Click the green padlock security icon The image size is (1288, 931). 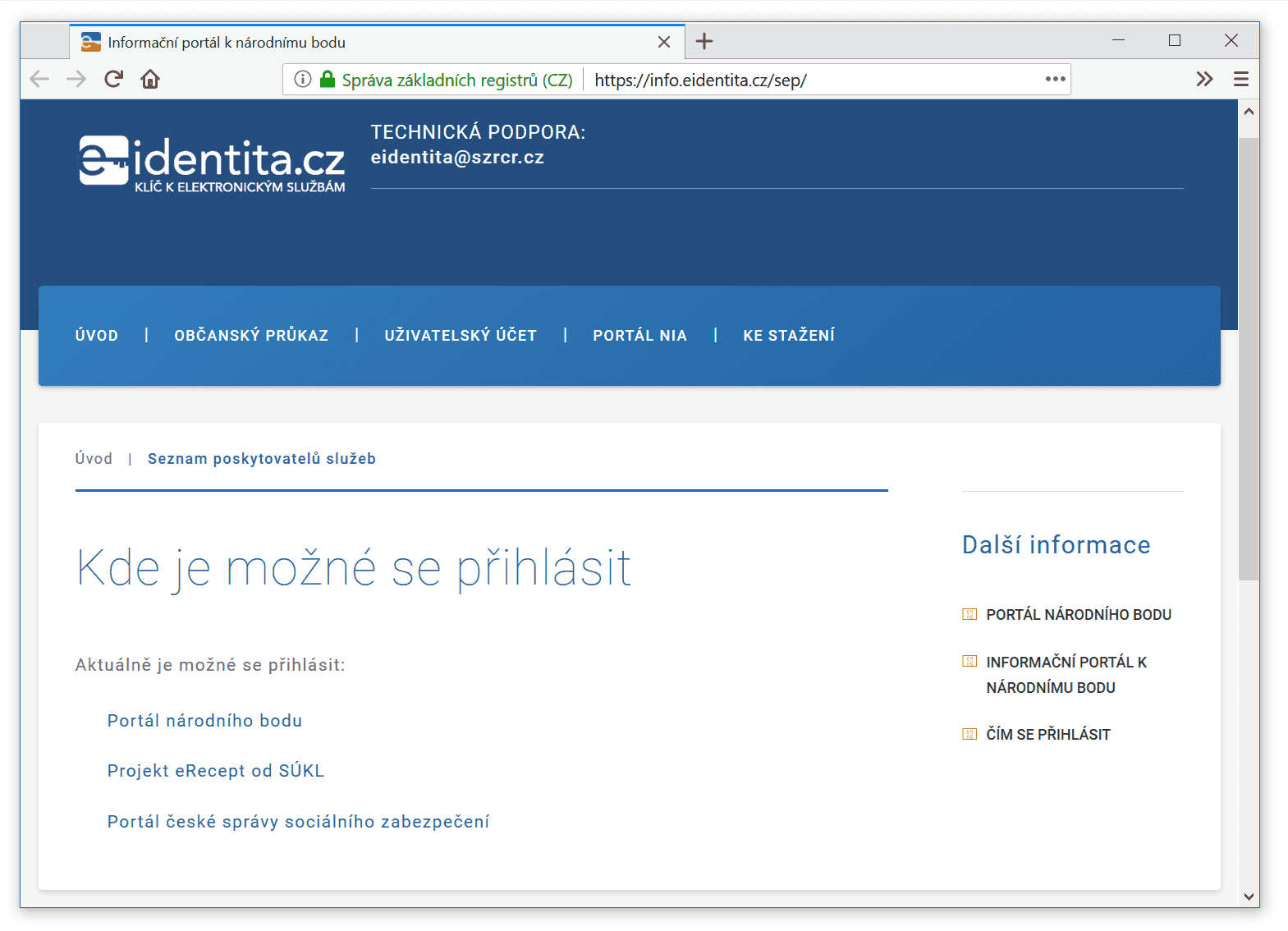click(x=328, y=80)
